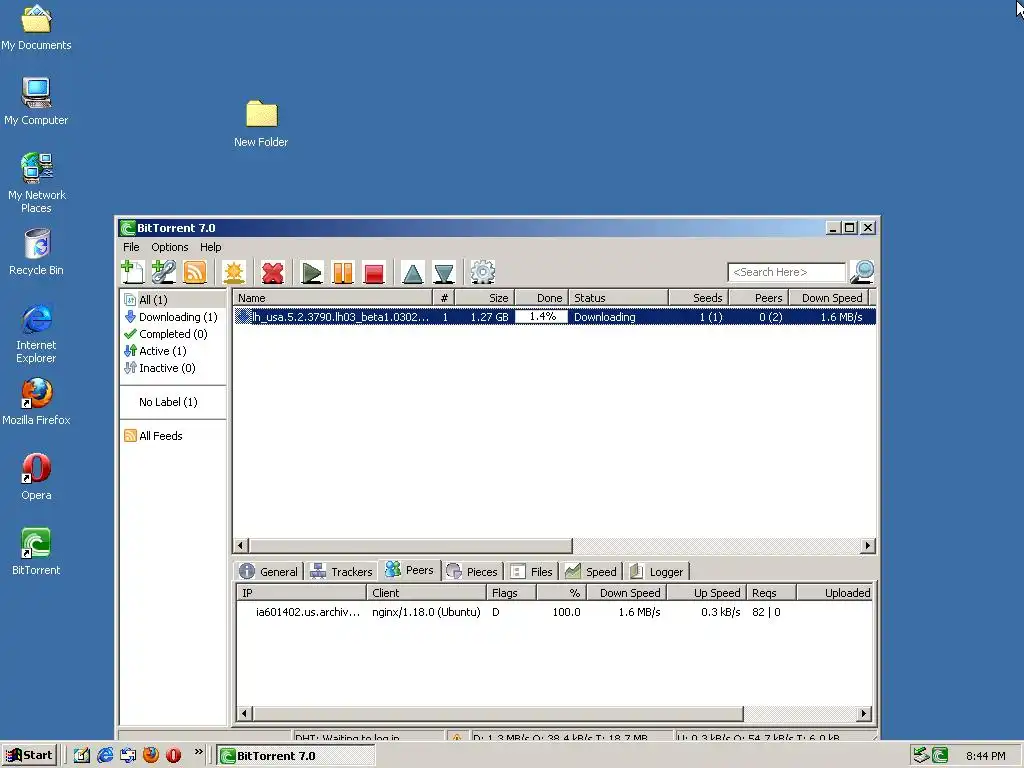Screen dimensions: 1024x768
Task: Select peer ia601402.us.archiv... row
Action: (554, 612)
